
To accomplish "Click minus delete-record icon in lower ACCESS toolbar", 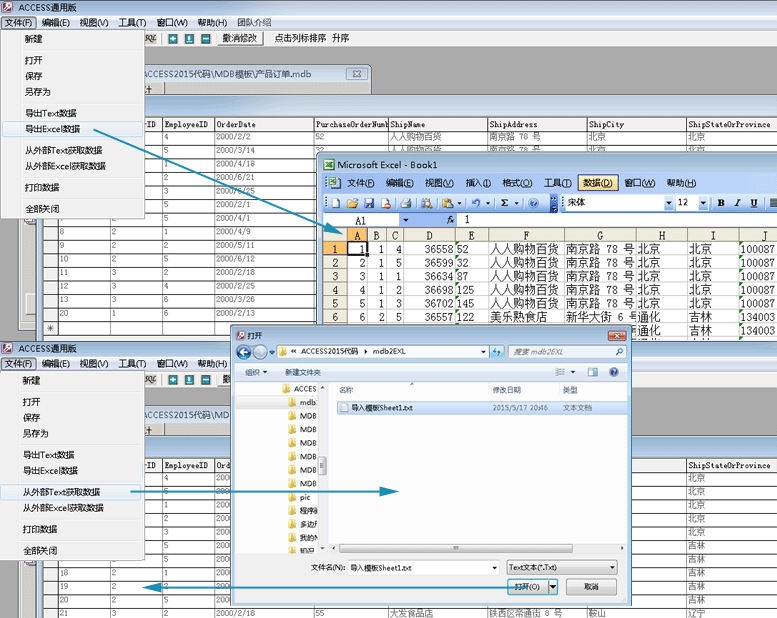I will (206, 380).
